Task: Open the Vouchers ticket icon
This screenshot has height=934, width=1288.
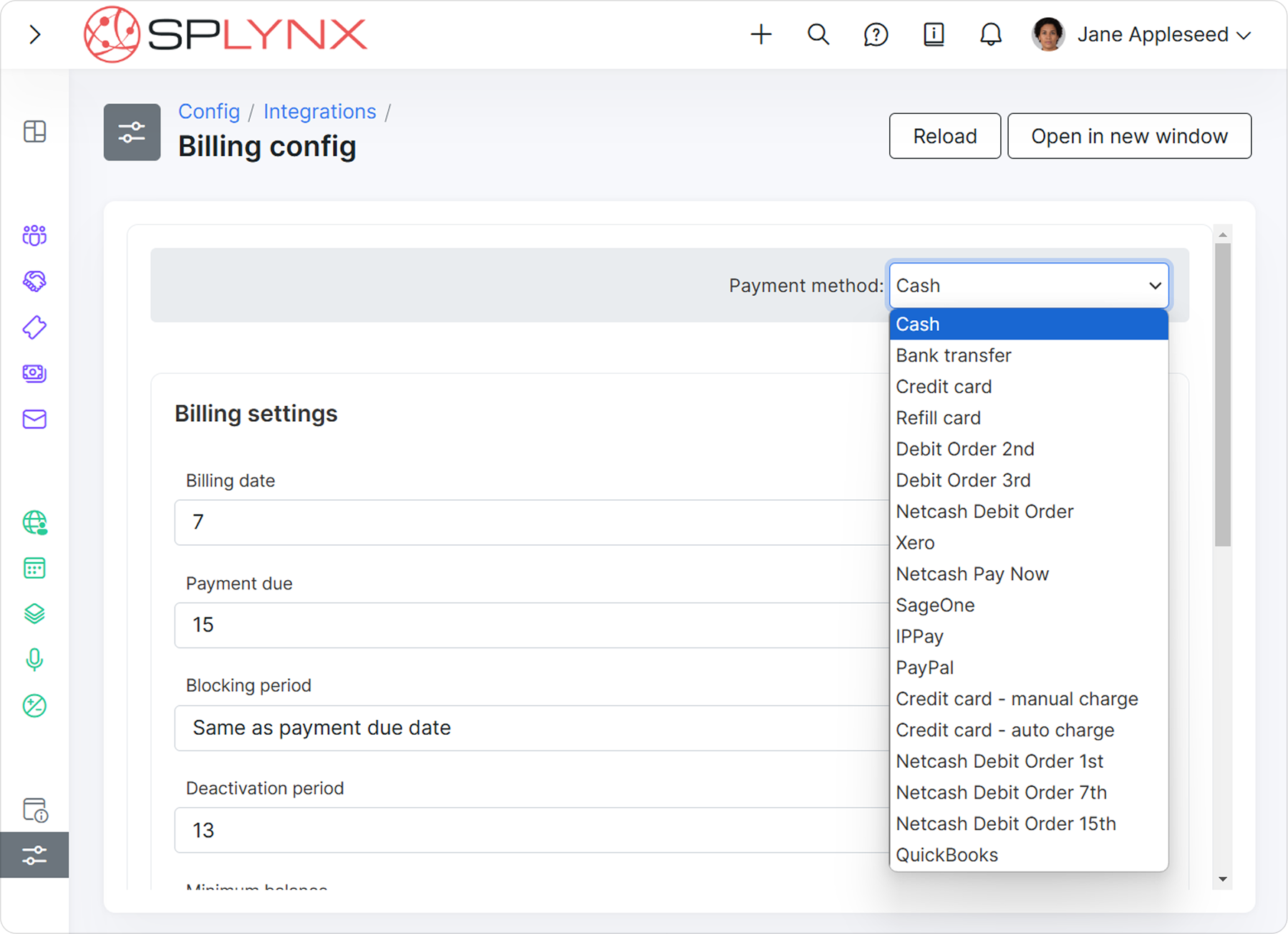Action: pos(34,327)
